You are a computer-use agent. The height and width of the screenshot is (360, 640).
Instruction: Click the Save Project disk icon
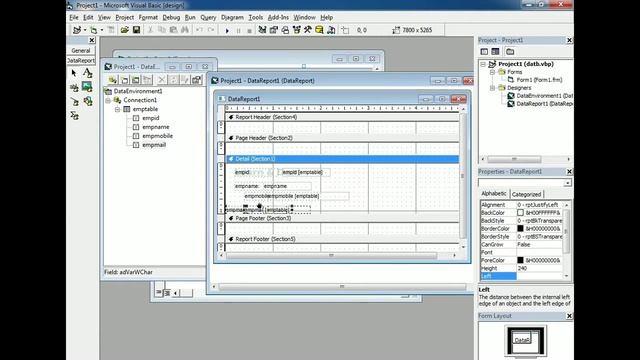click(x=136, y=30)
